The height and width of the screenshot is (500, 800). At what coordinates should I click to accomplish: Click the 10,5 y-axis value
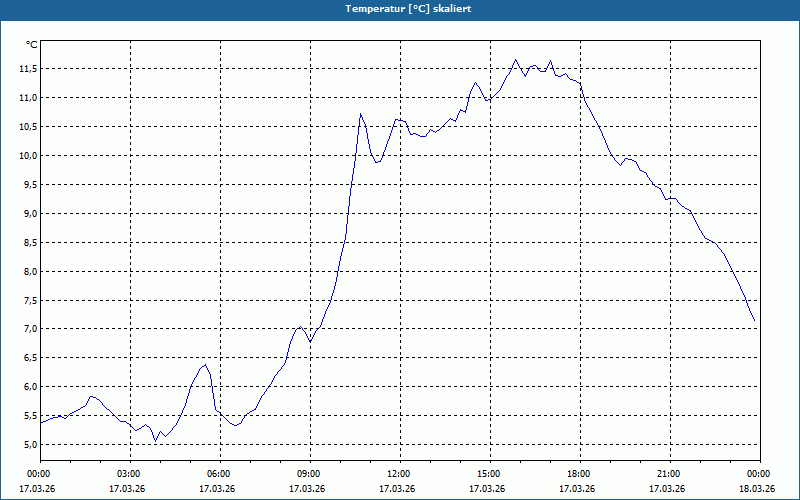[28, 127]
